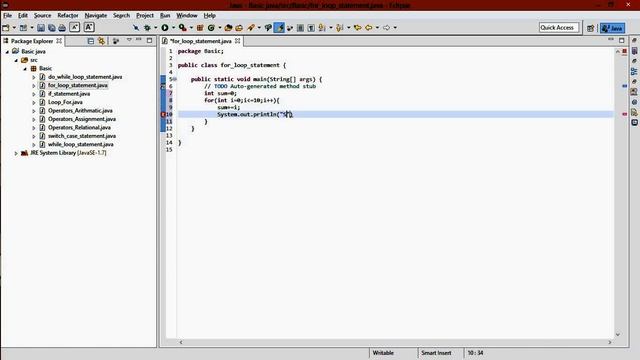Switch to the Java perspective button

[613, 28]
